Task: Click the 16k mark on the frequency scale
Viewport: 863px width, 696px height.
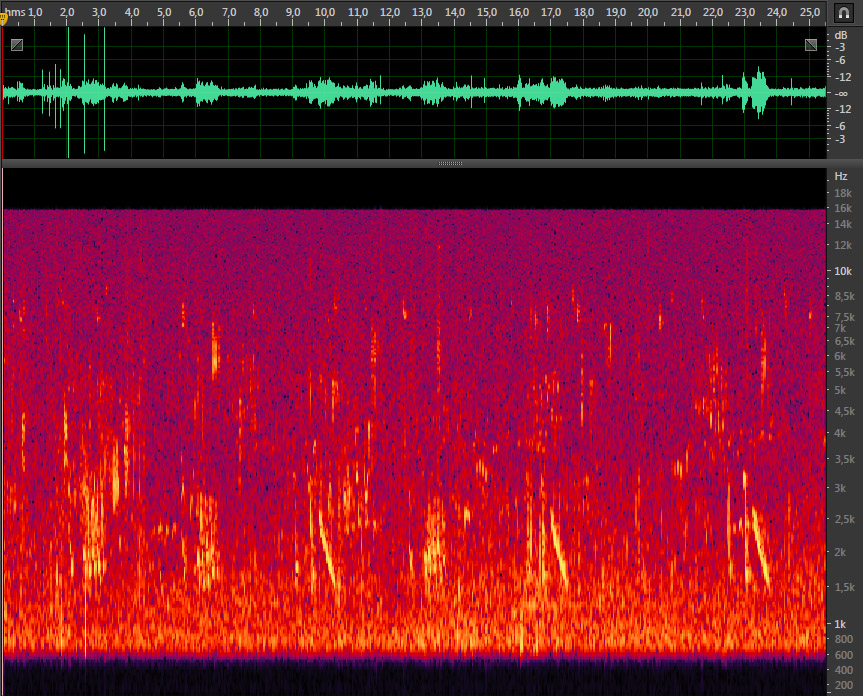Action: [843, 208]
